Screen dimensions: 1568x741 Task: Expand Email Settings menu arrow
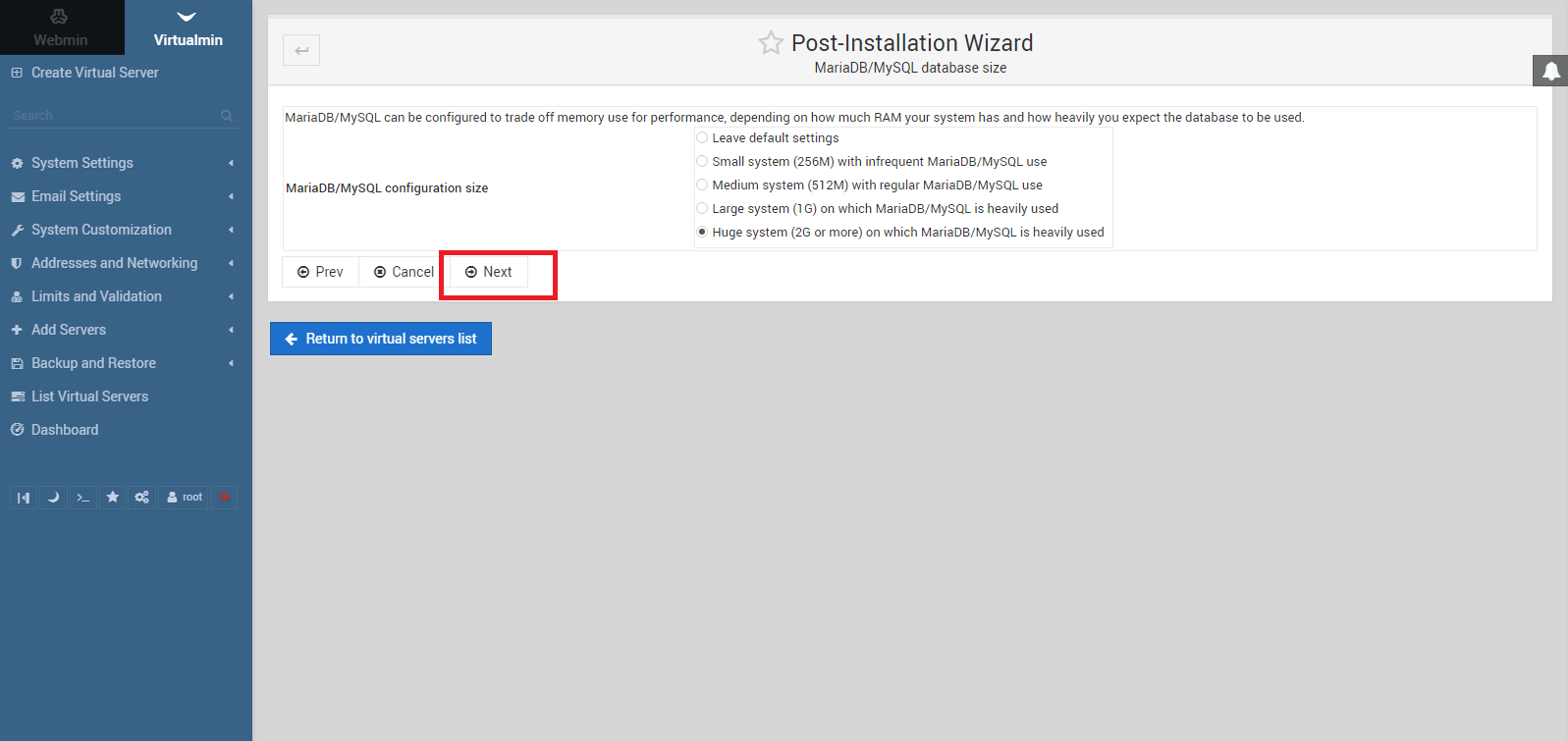coord(231,196)
